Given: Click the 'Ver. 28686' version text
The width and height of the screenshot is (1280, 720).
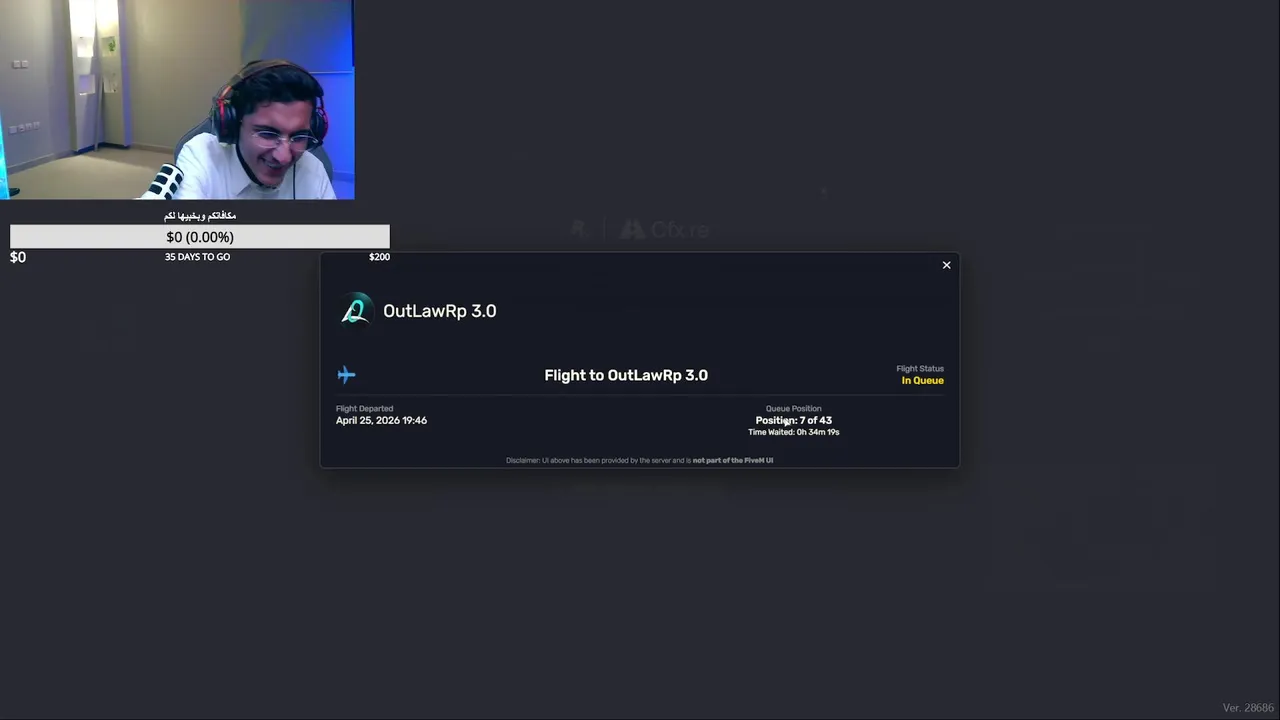Looking at the screenshot, I should pyautogui.click(x=1248, y=708).
